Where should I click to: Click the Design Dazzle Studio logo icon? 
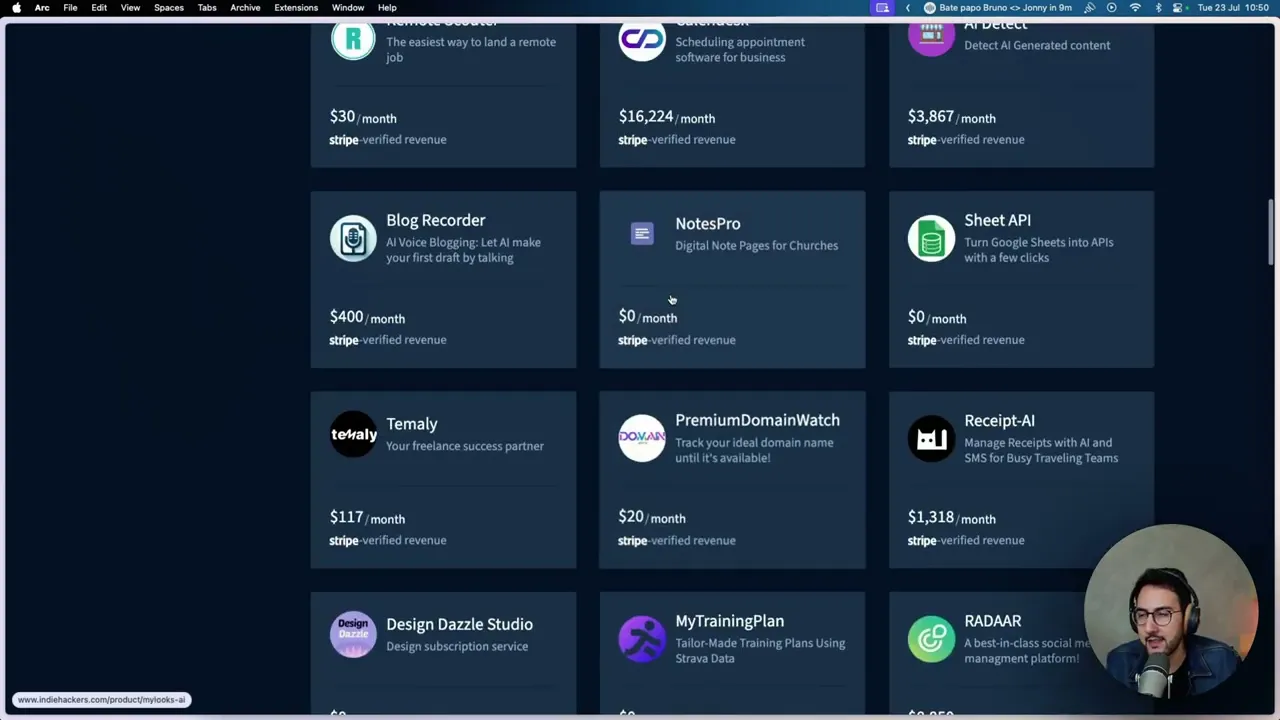[353, 634]
